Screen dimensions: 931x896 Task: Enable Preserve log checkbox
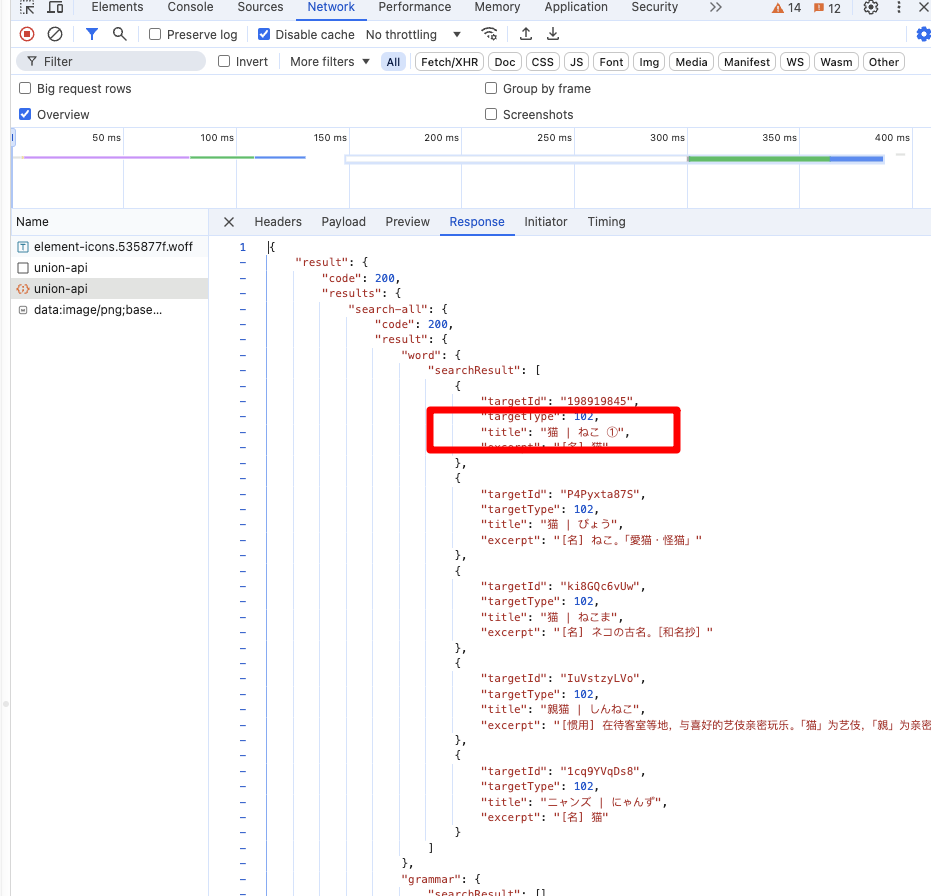(155, 34)
